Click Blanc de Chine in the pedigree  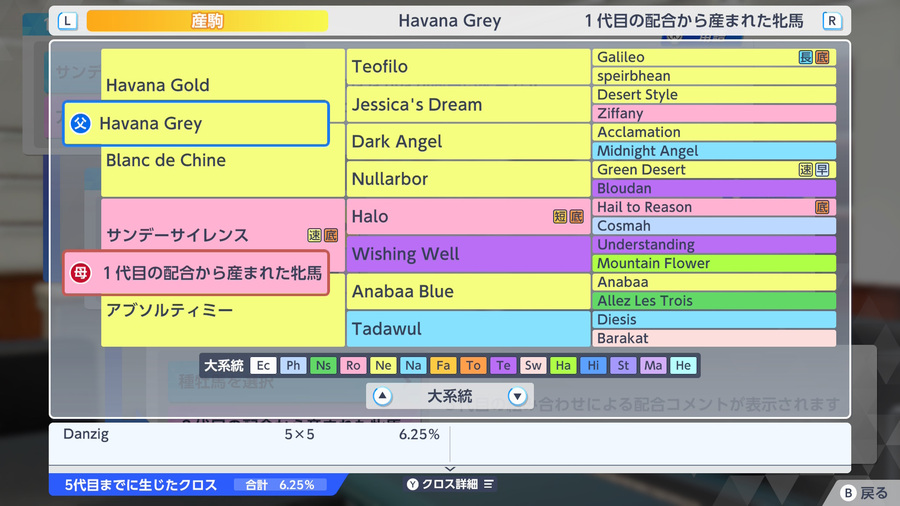pos(166,161)
